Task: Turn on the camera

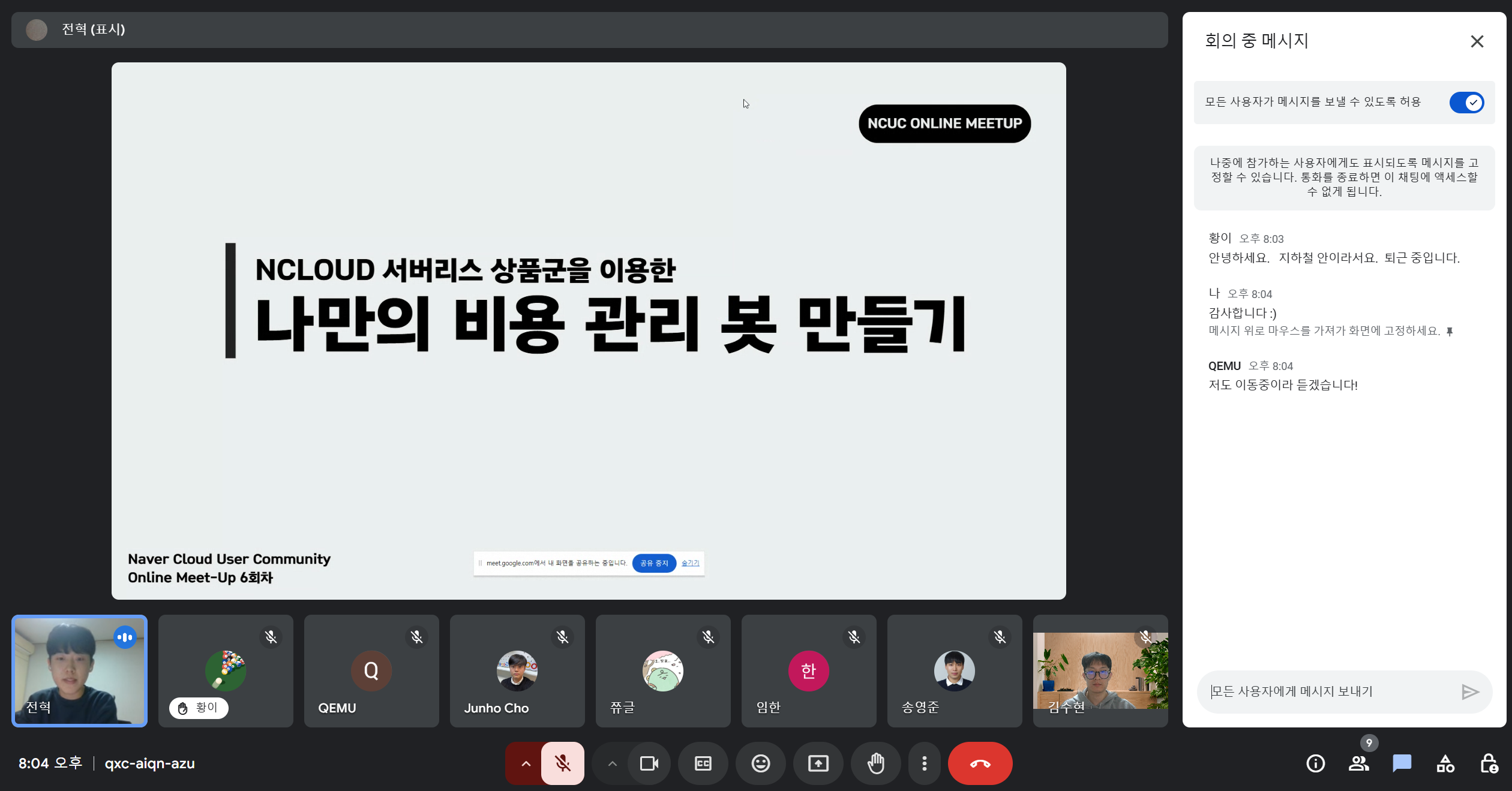Action: coord(649,763)
